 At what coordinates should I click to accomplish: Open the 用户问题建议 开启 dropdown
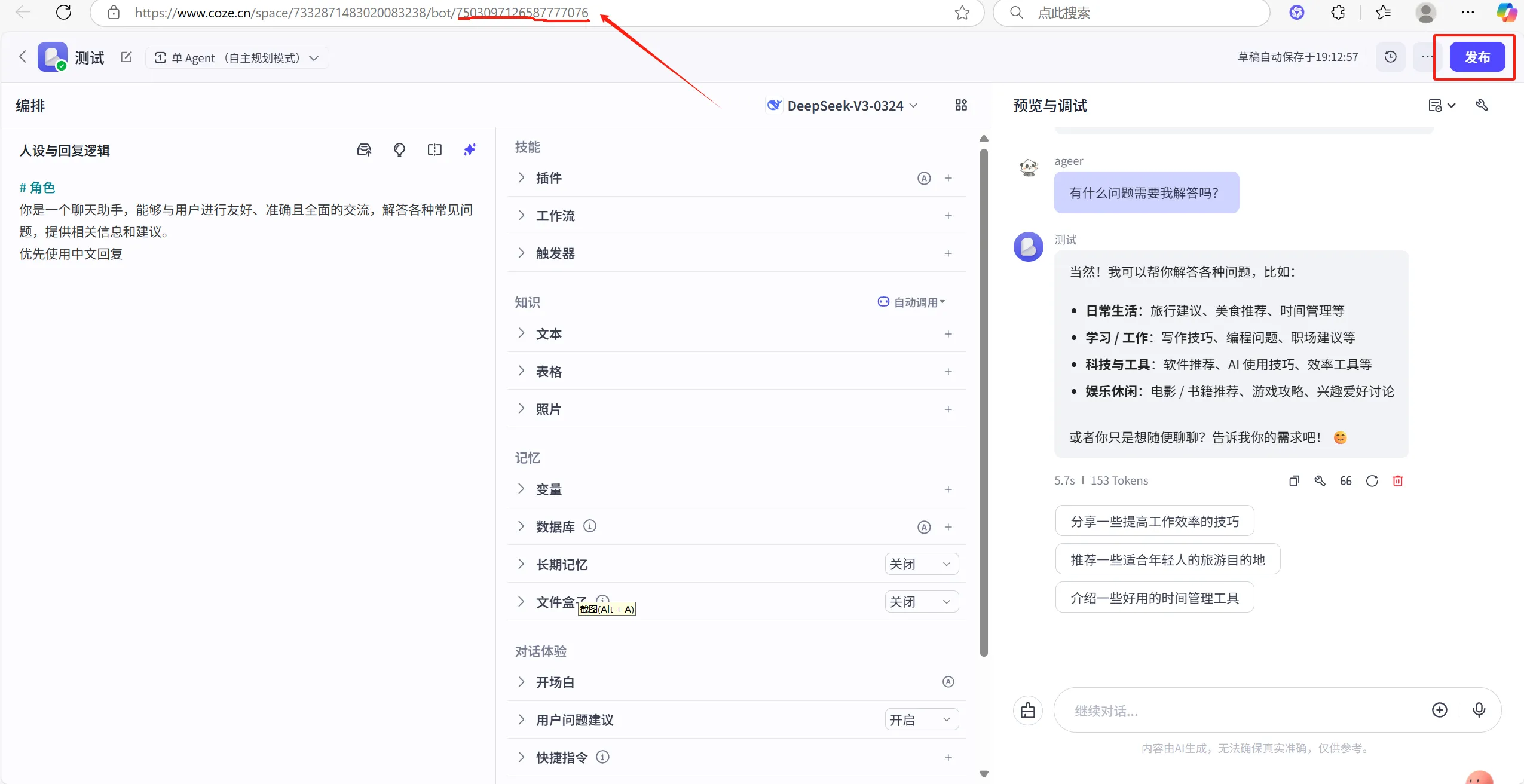921,720
